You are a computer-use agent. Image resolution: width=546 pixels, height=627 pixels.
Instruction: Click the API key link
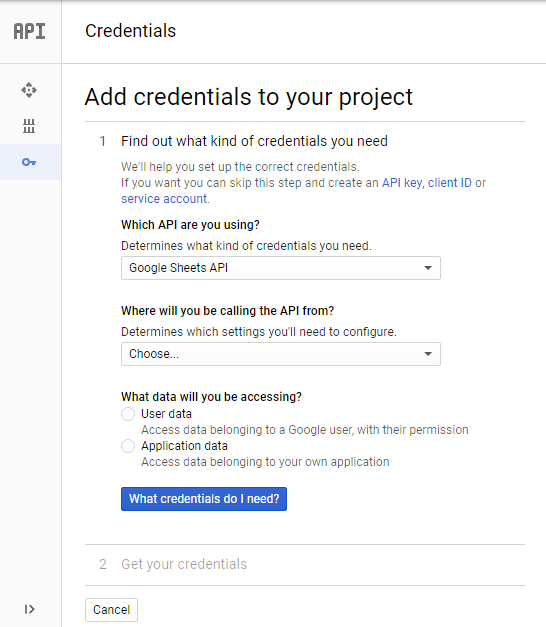pos(402,183)
